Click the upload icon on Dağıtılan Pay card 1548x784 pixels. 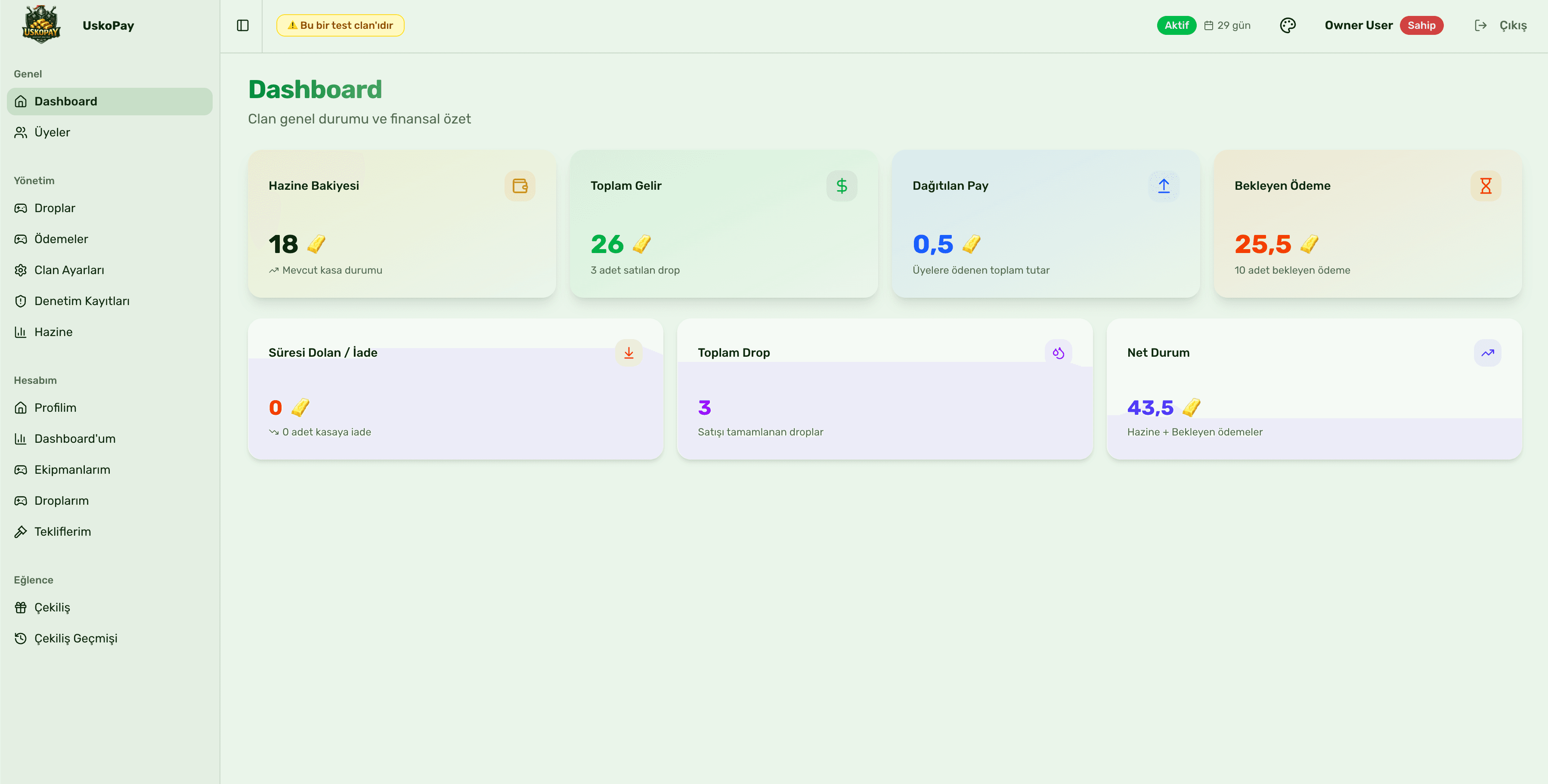[x=1164, y=185]
